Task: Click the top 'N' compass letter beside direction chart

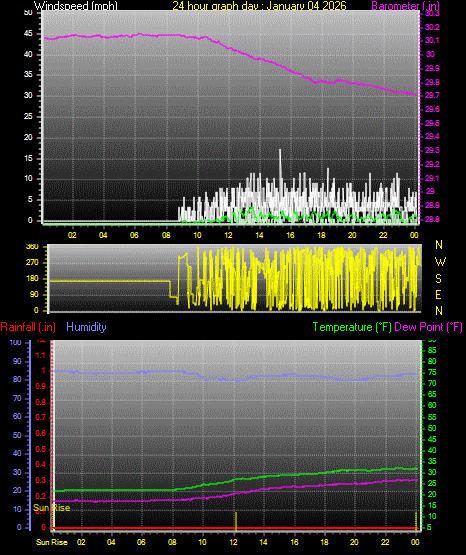Action: (439, 245)
